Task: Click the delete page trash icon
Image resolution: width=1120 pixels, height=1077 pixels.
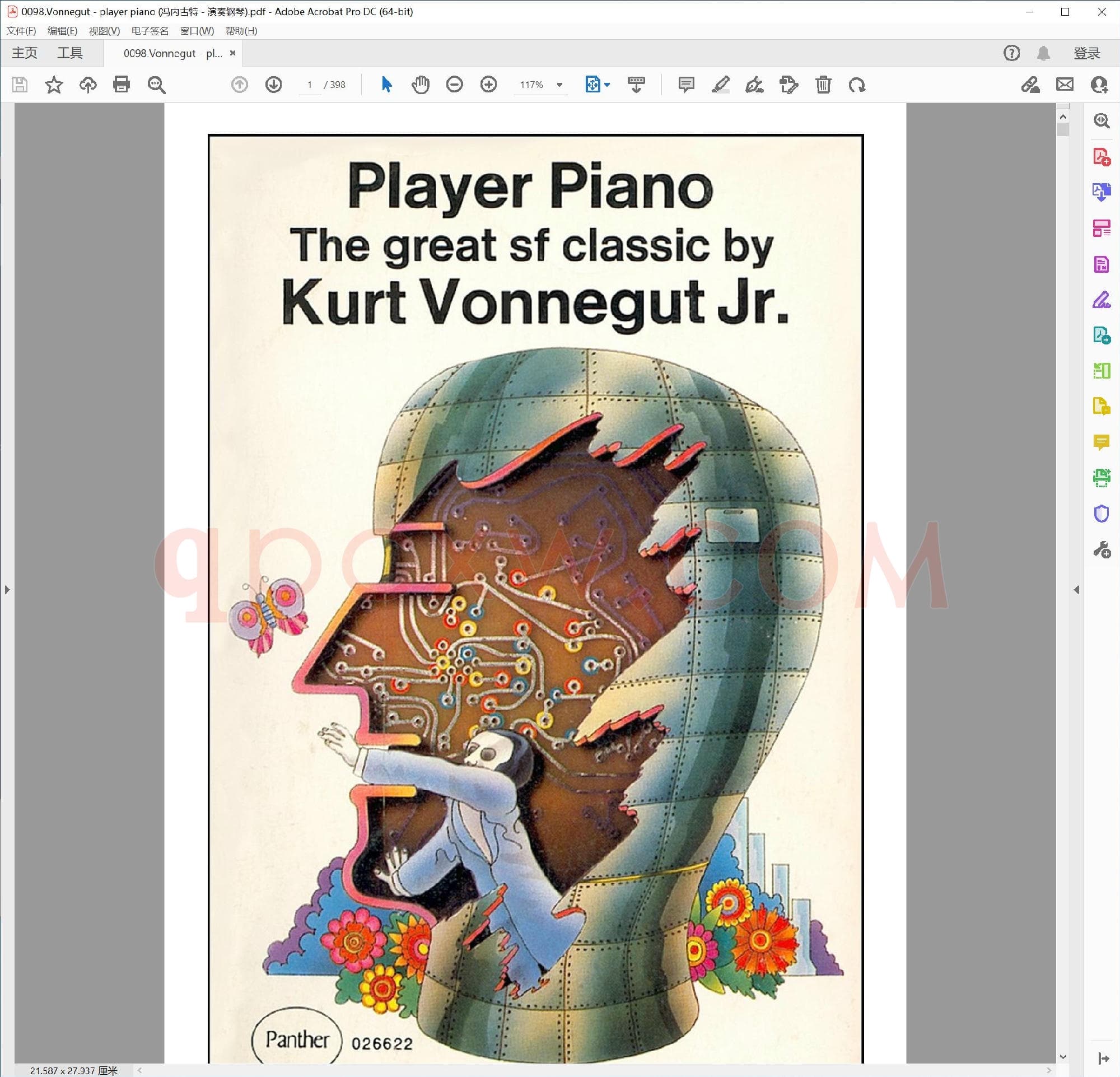Action: click(823, 85)
